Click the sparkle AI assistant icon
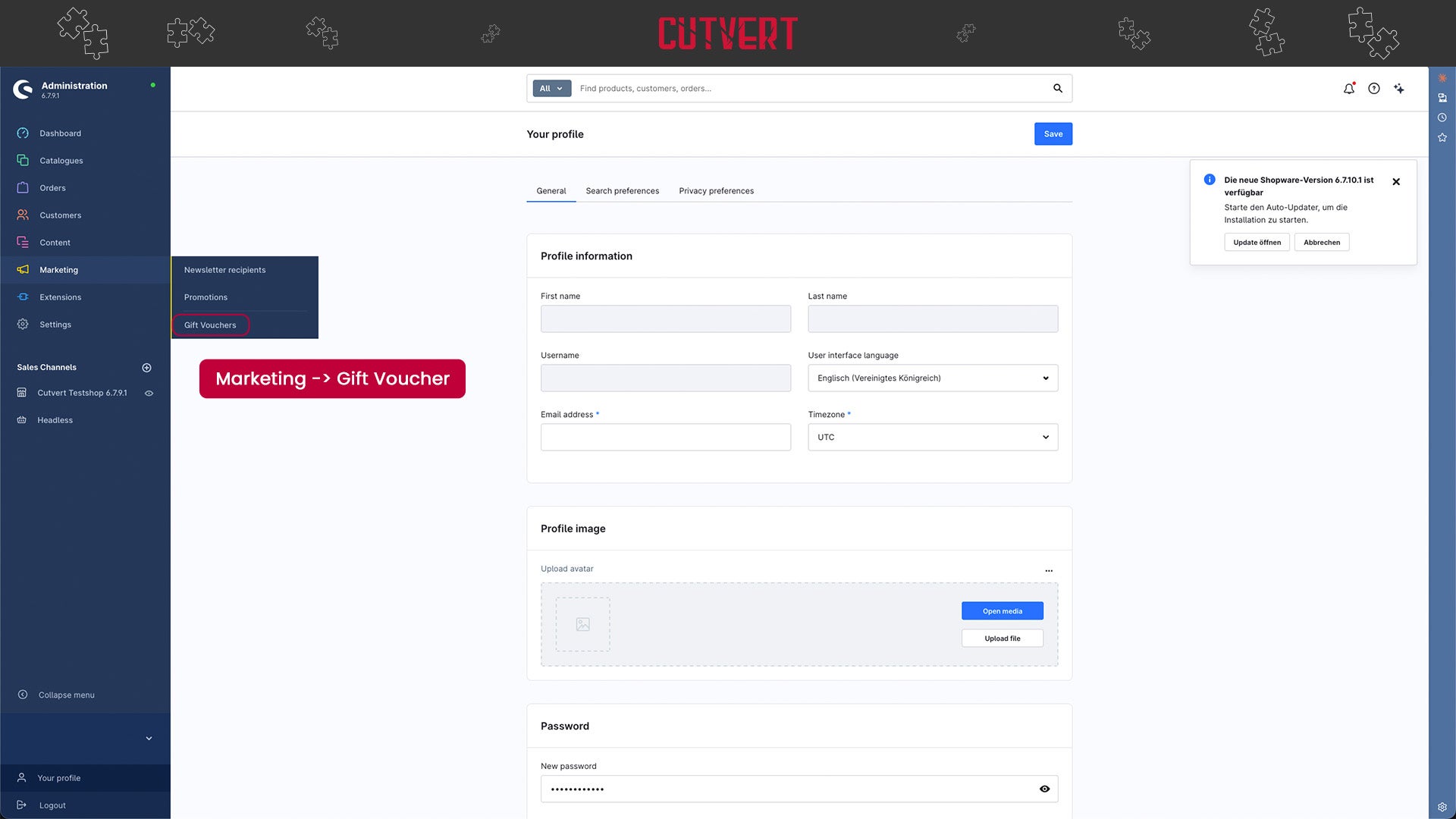 click(1399, 89)
